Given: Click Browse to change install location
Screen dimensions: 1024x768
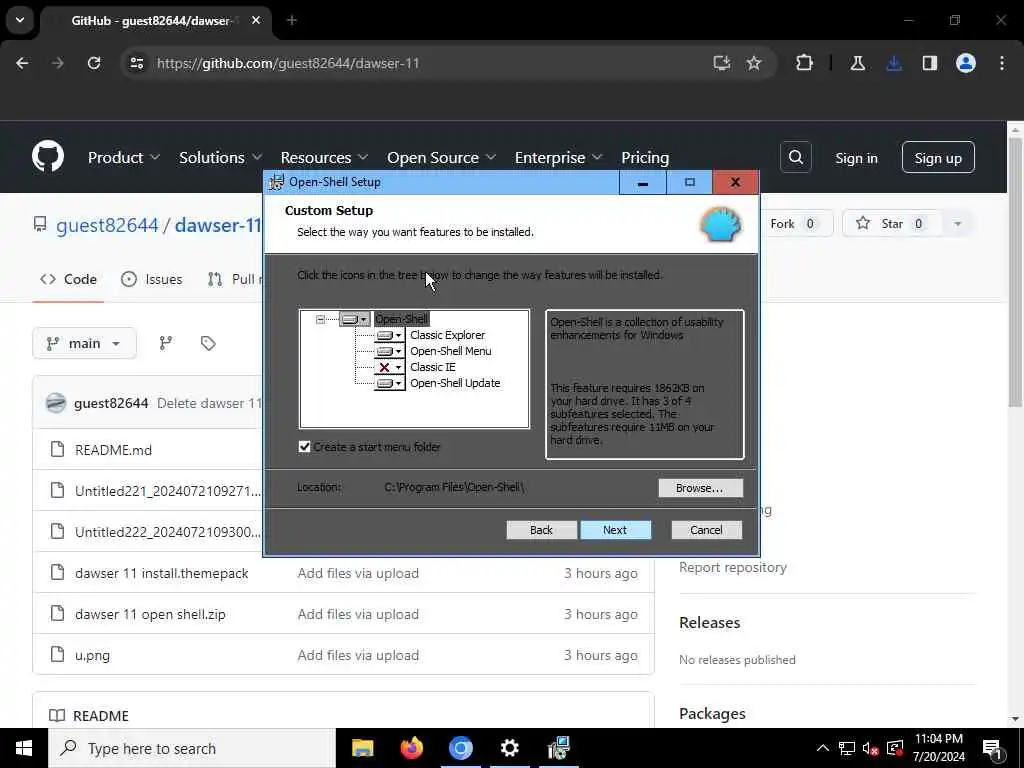Looking at the screenshot, I should coord(700,488).
